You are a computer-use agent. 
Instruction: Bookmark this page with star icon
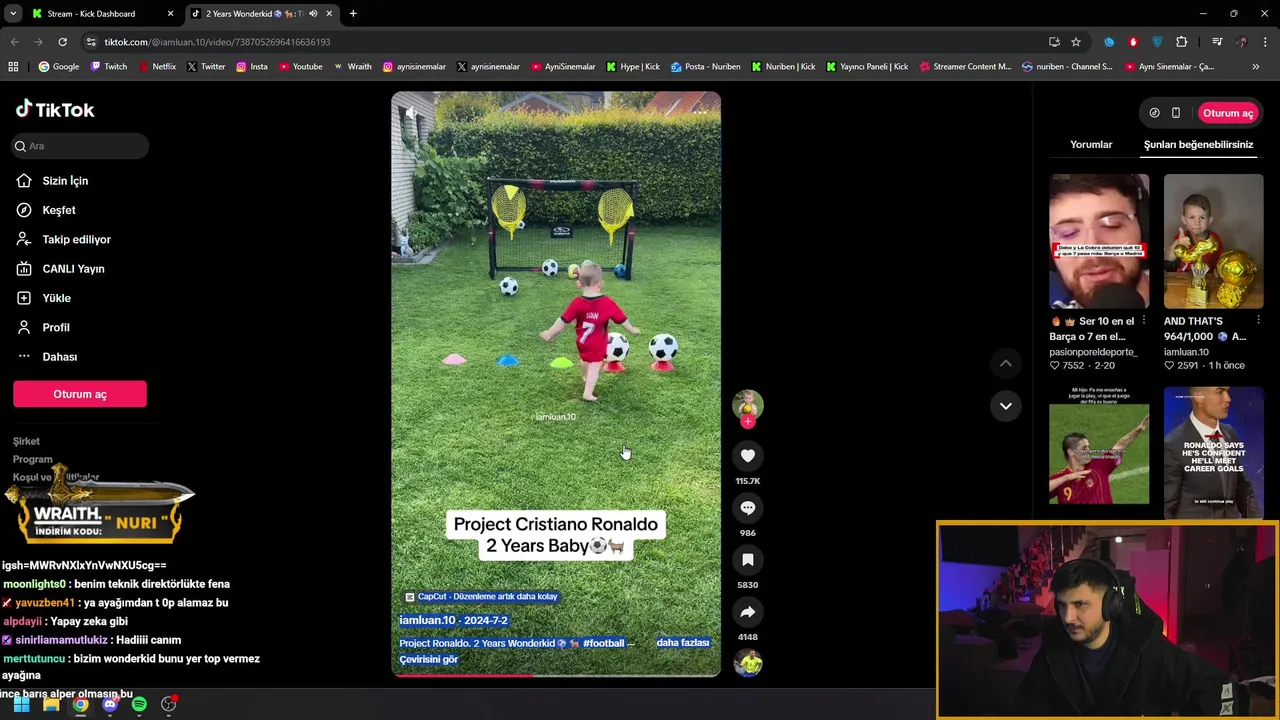pos(1076,42)
